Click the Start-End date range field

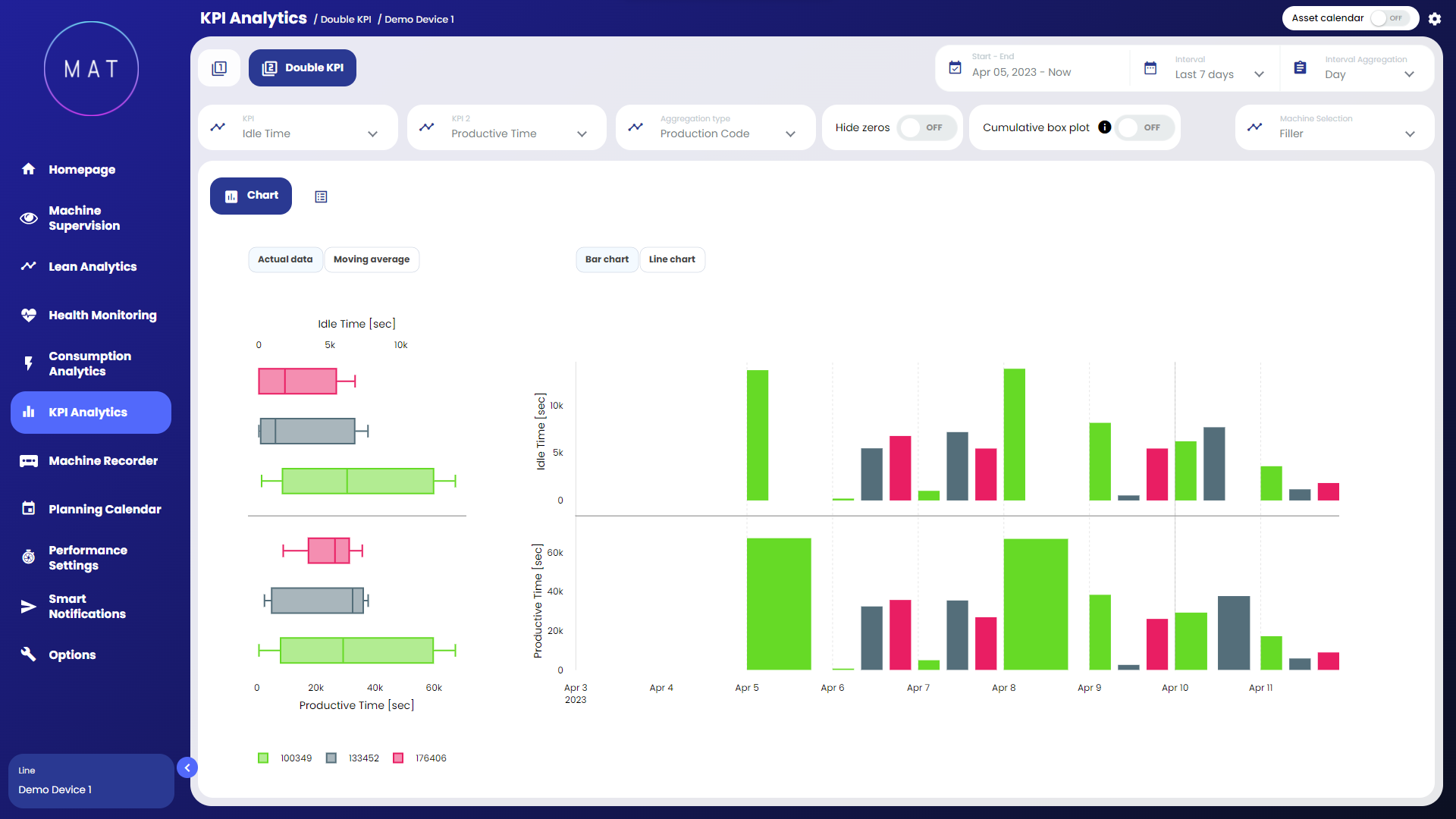coord(1021,73)
